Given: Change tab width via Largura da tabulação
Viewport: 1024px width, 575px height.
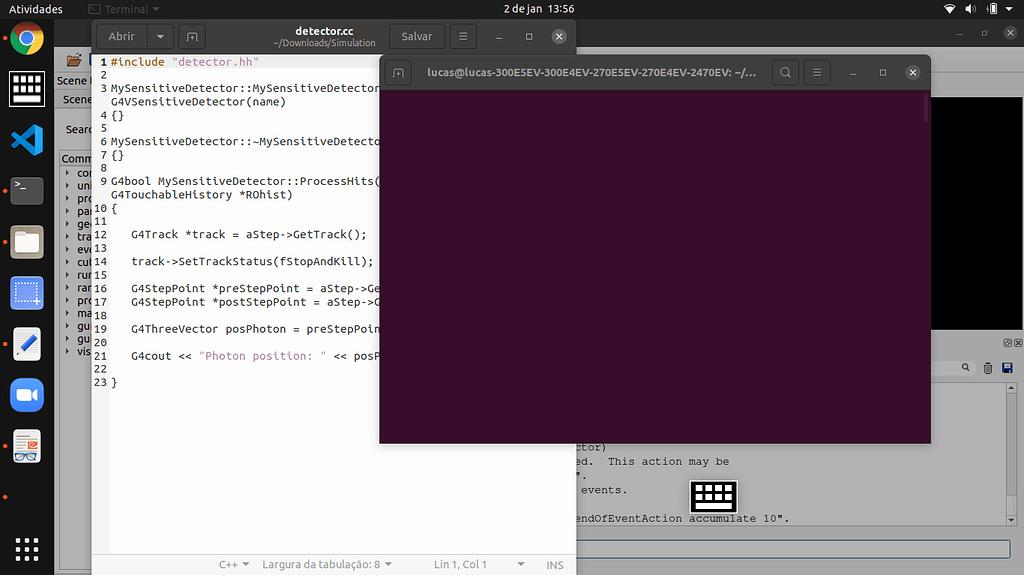Looking at the screenshot, I should tap(327, 565).
